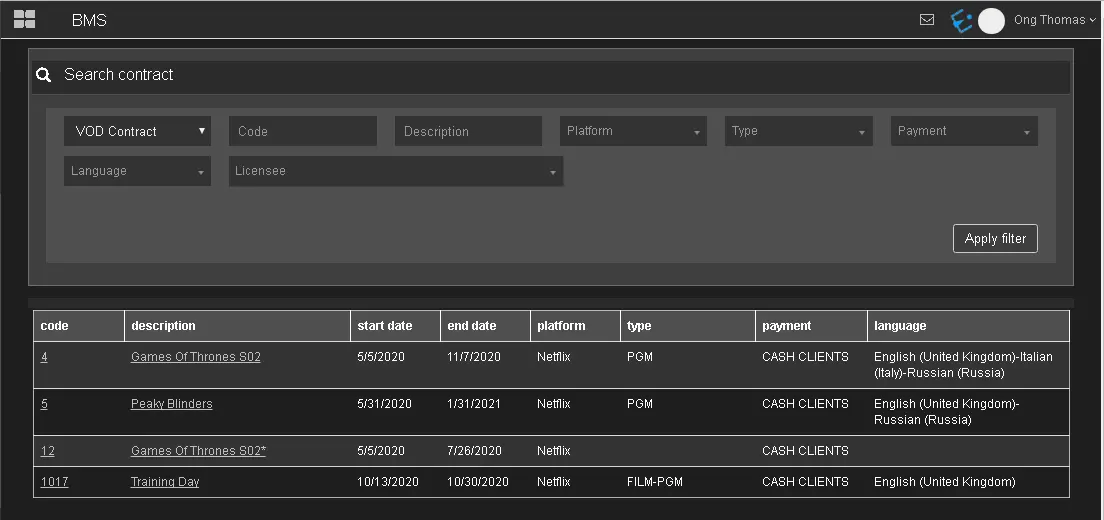Click the Code input field

point(302,131)
